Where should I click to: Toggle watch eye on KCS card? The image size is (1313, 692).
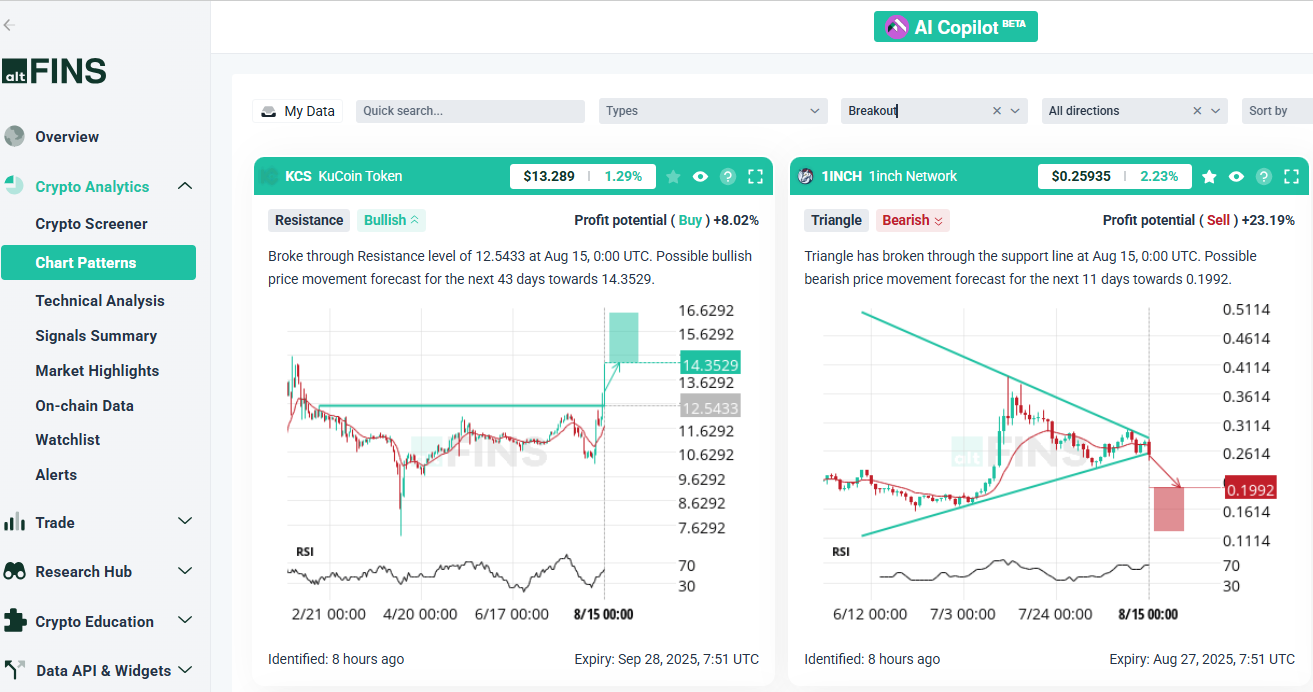coord(700,177)
